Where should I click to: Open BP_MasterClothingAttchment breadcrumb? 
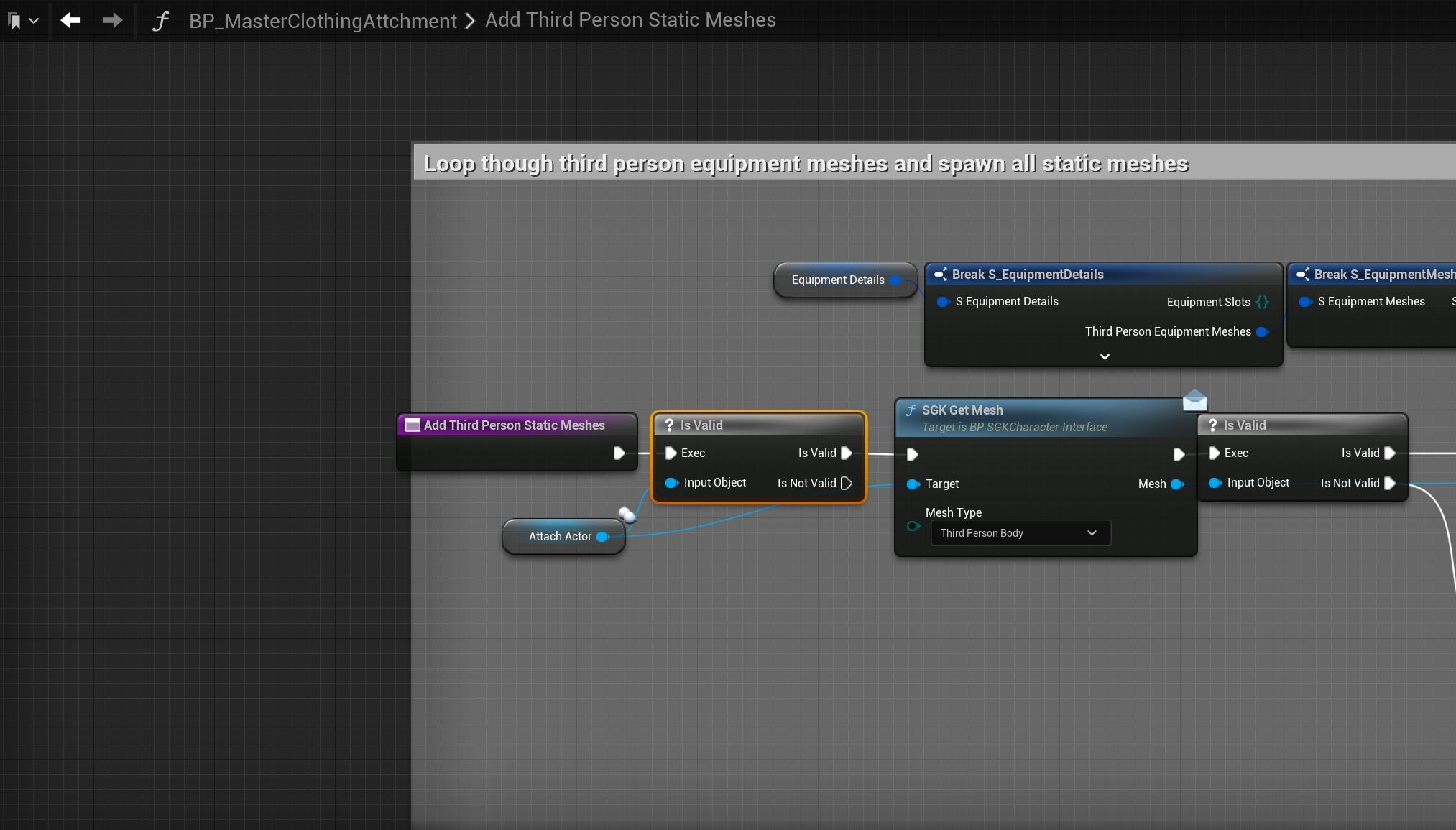(323, 21)
